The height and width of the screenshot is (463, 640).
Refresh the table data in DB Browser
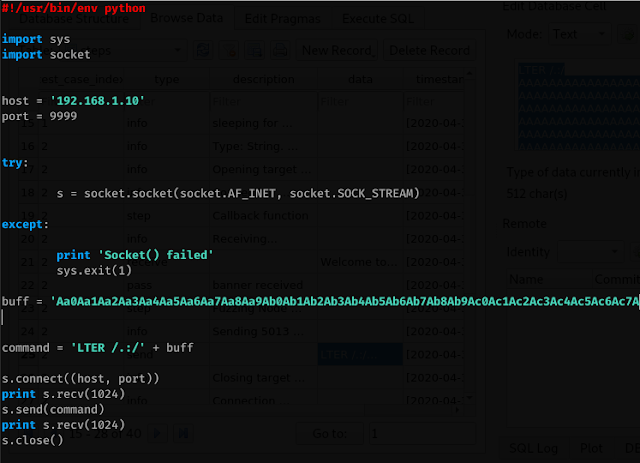[x=203, y=51]
